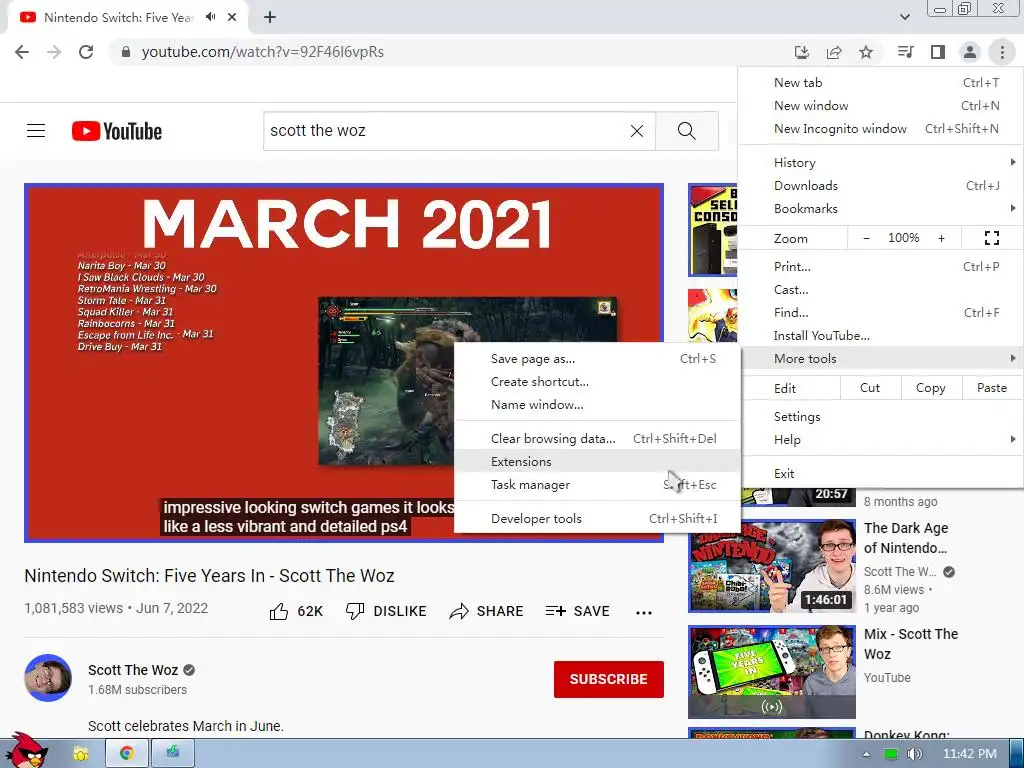
Task: Mute tab audio speaker icon in tab
Action: [210, 17]
